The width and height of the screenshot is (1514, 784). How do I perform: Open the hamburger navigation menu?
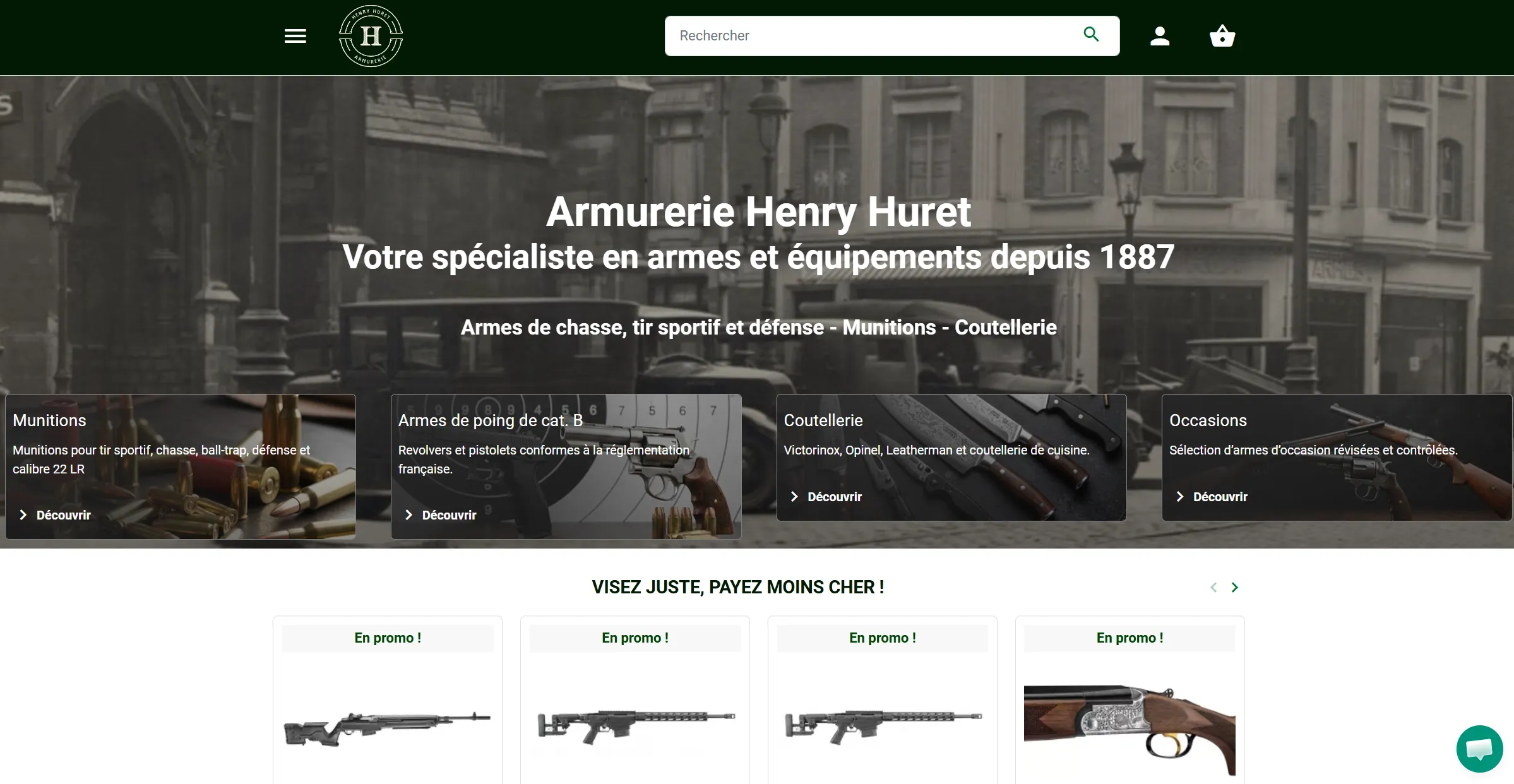click(295, 36)
